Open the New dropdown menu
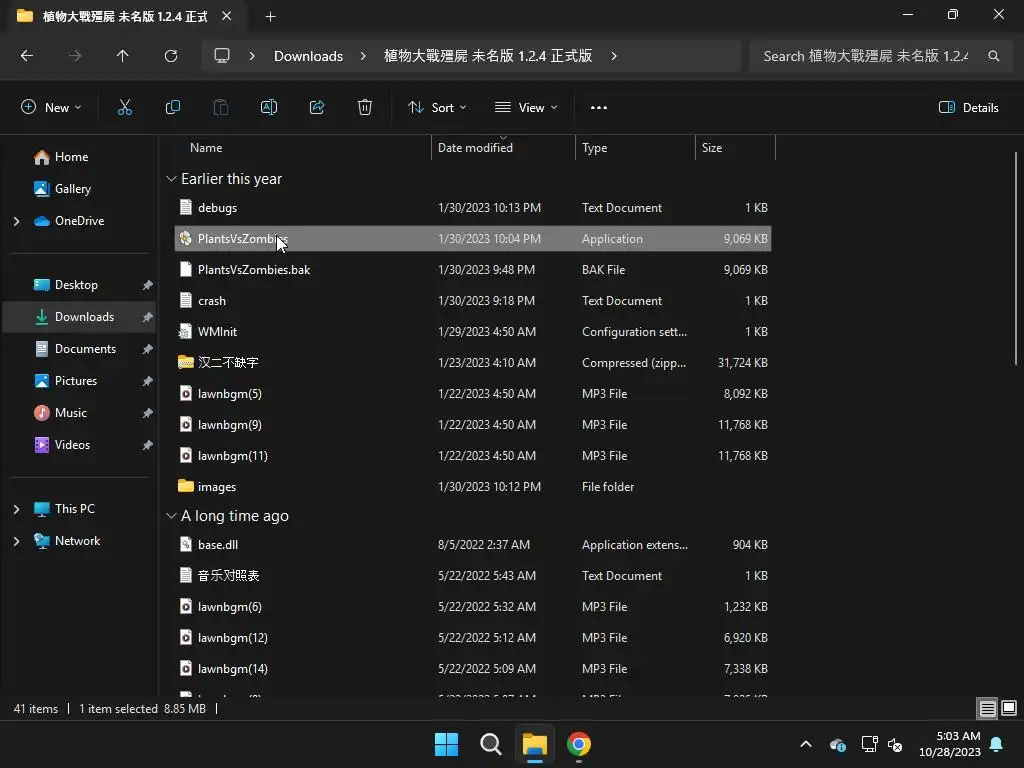Viewport: 1024px width, 768px height. pos(51,108)
